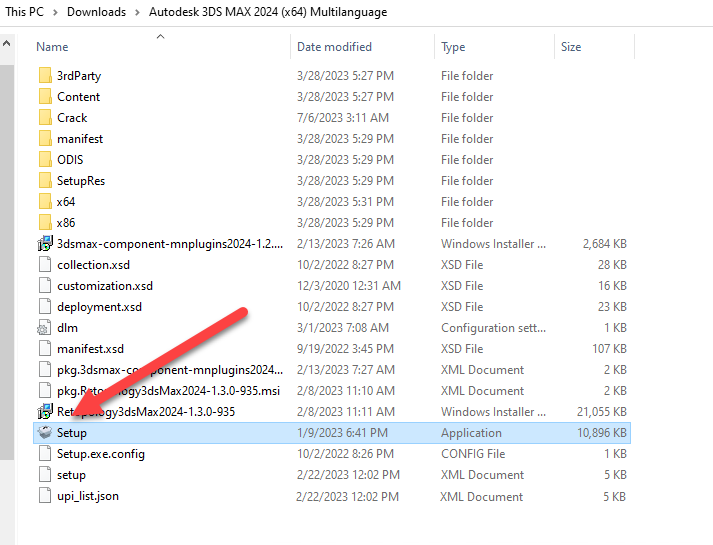The width and height of the screenshot is (713, 545).
Task: Go to This PC in breadcrumb
Action: point(25,12)
